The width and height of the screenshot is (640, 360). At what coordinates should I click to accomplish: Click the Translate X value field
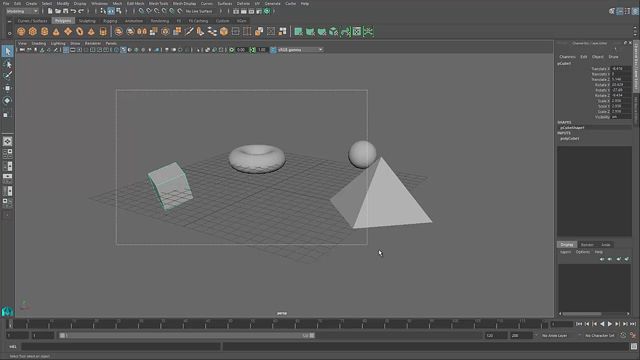point(621,69)
